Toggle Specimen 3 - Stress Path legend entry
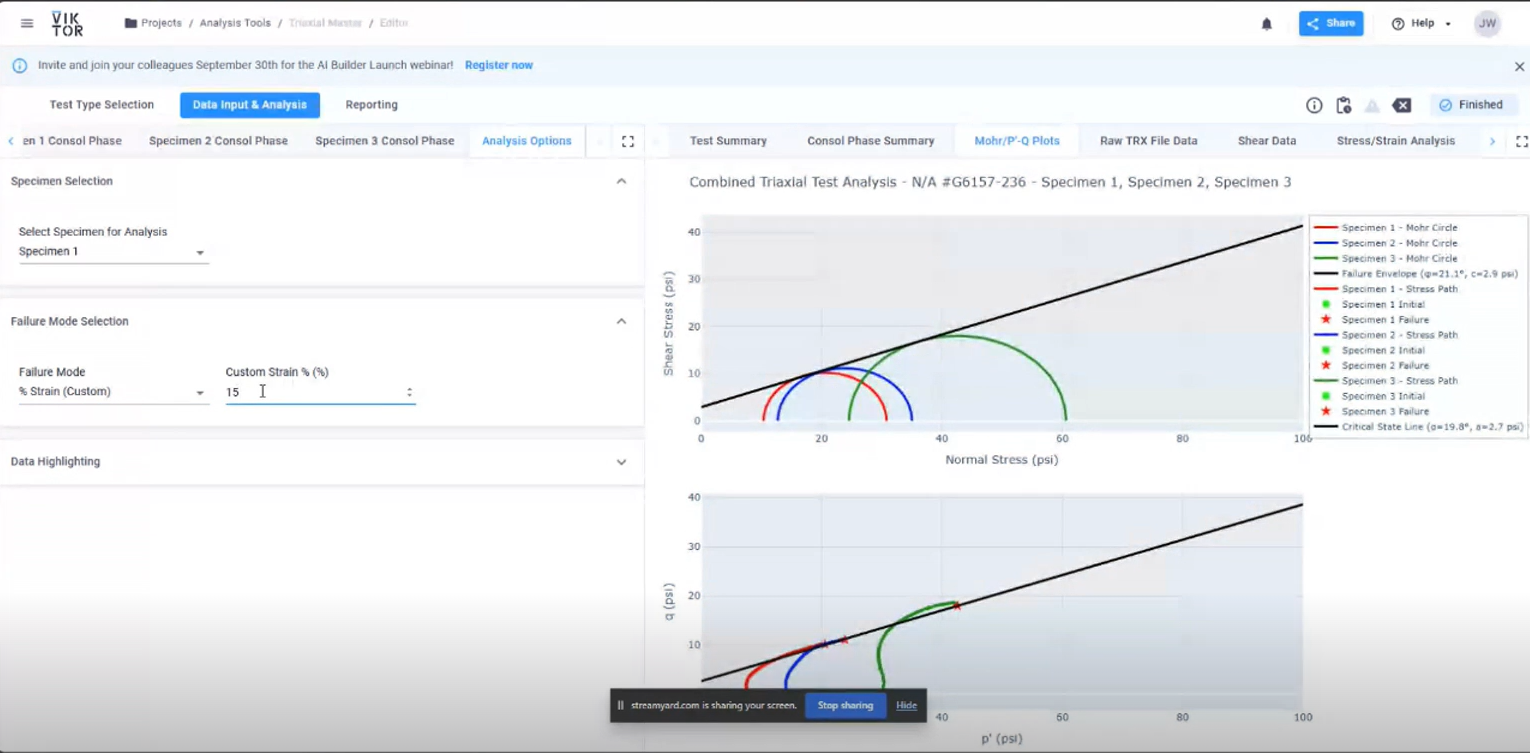1530x753 pixels. tap(1398, 381)
